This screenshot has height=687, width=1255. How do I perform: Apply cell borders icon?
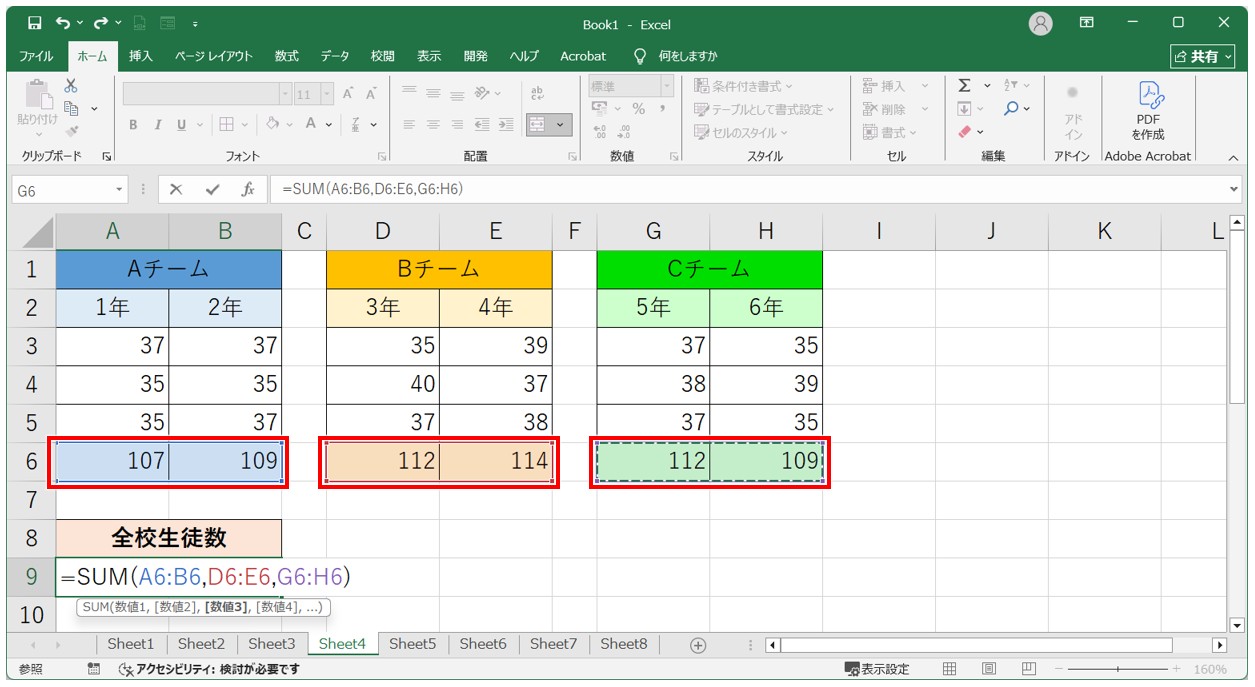(x=226, y=125)
